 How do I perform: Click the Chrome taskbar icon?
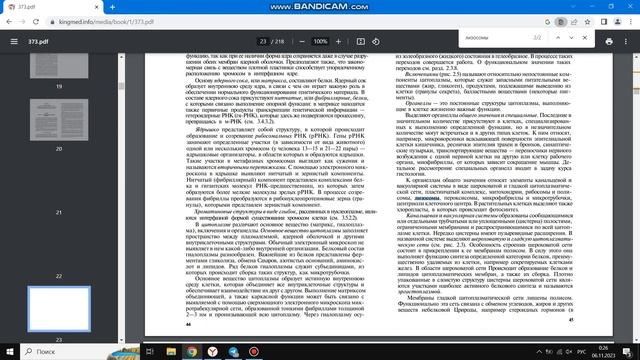click(x=192, y=351)
